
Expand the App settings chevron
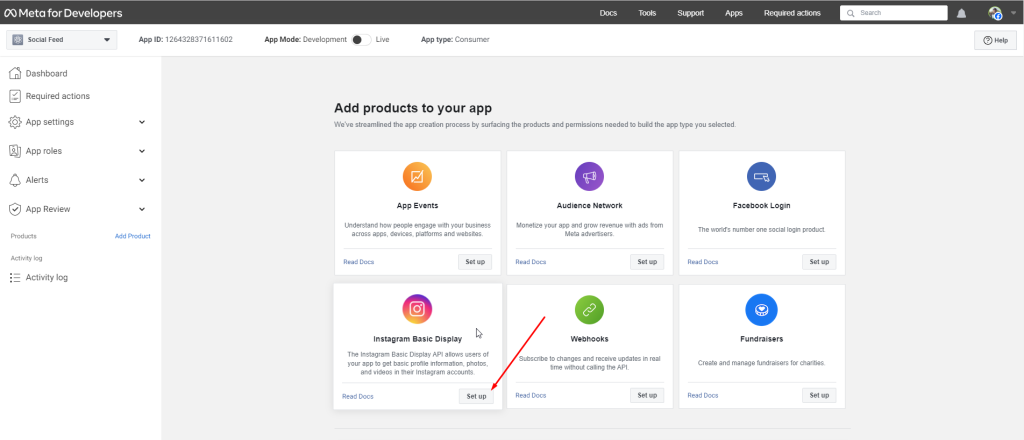pos(142,122)
